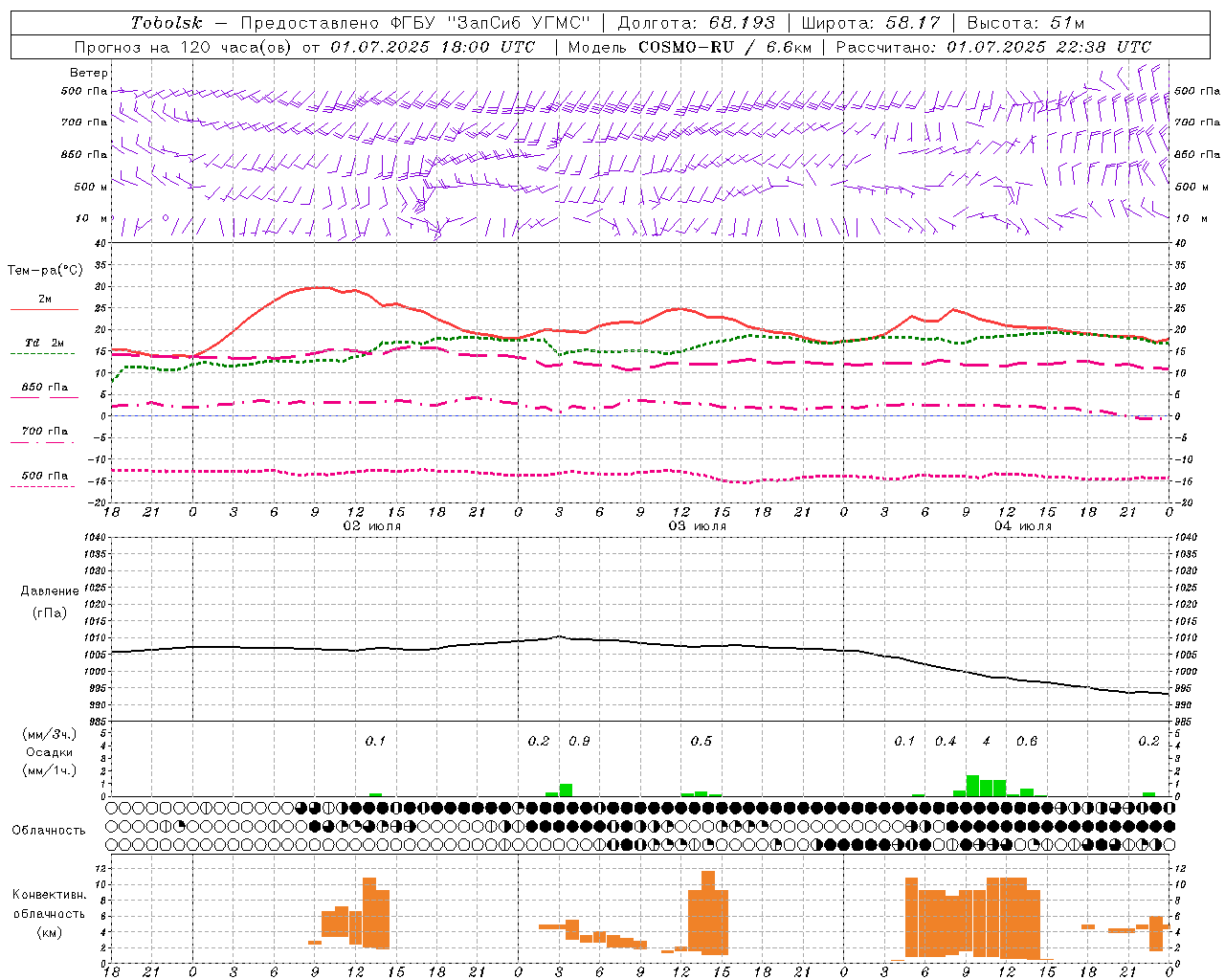The width and height of the screenshot is (1225, 980).
Task: Click the 'Осадки' precipitation label
Action: click(49, 752)
